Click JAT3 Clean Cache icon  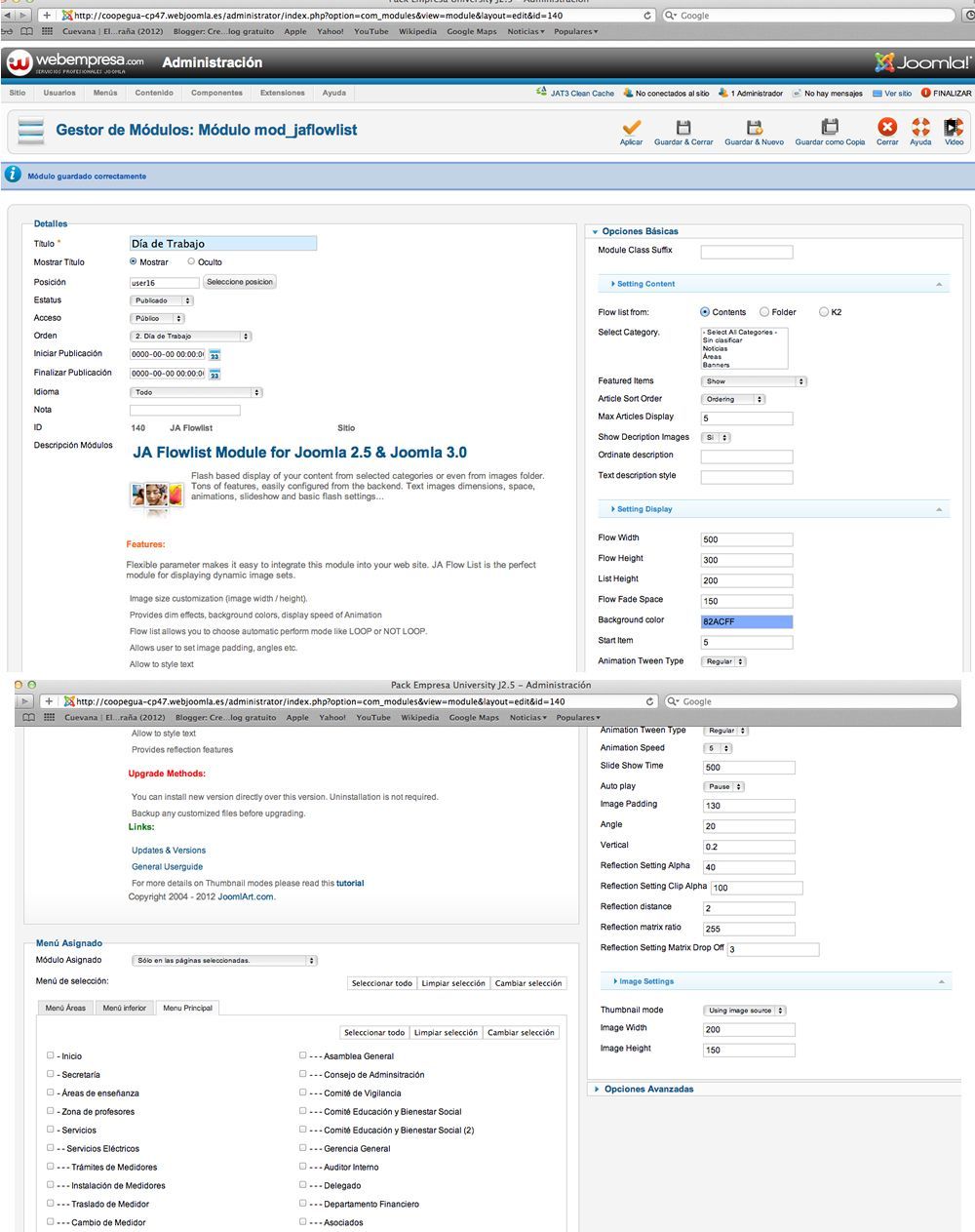[x=542, y=93]
